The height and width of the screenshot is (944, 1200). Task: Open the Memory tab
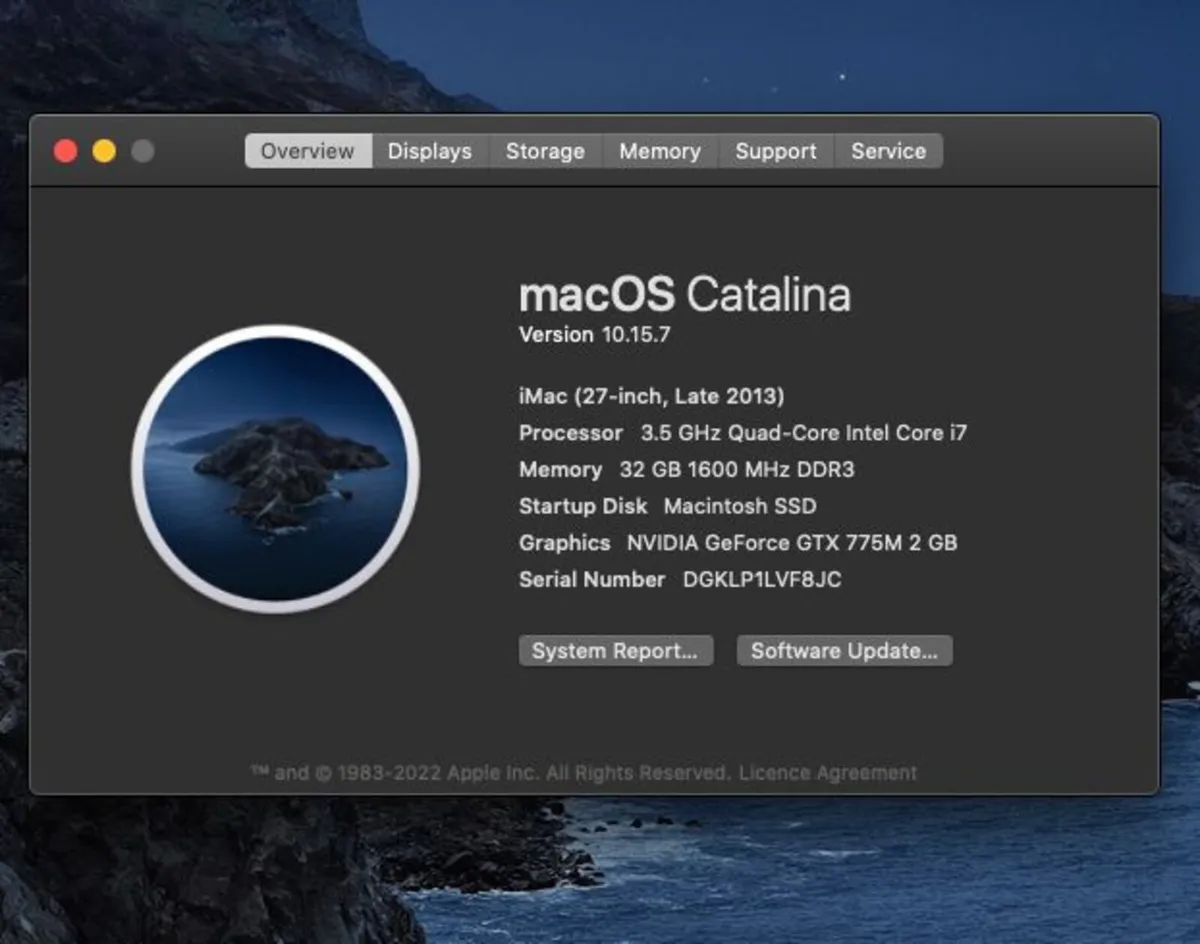(660, 151)
